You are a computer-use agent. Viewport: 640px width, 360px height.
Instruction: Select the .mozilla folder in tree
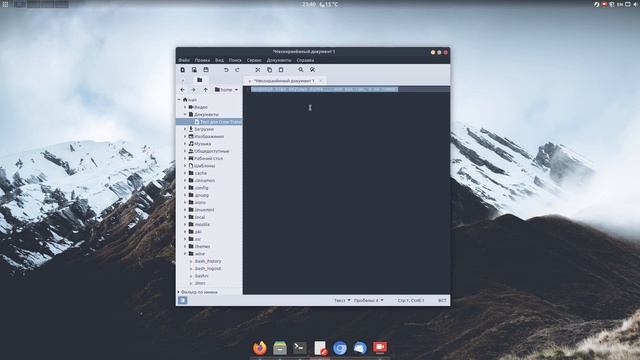[x=209, y=224]
